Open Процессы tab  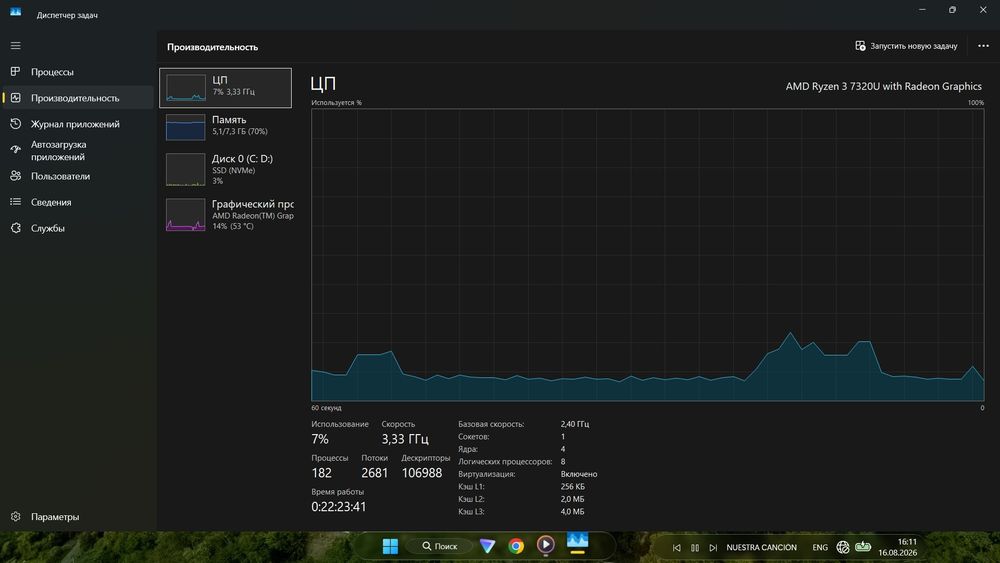78,72
